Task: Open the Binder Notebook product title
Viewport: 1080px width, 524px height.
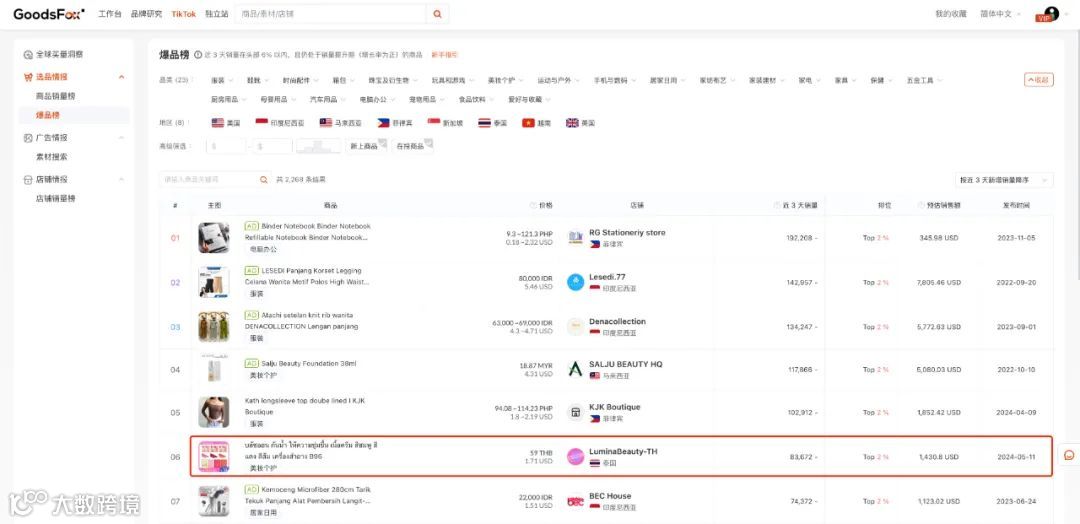Action: [307, 231]
